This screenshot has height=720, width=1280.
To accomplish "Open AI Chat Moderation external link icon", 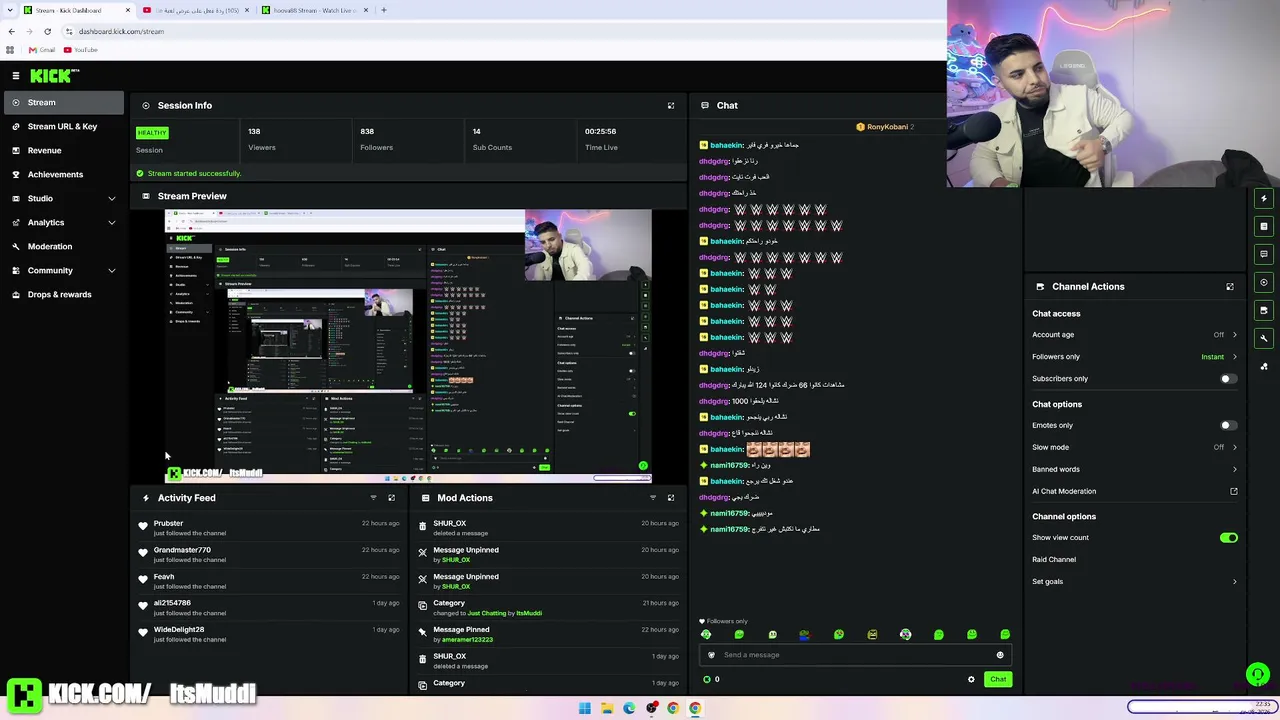I will pos(1234,491).
